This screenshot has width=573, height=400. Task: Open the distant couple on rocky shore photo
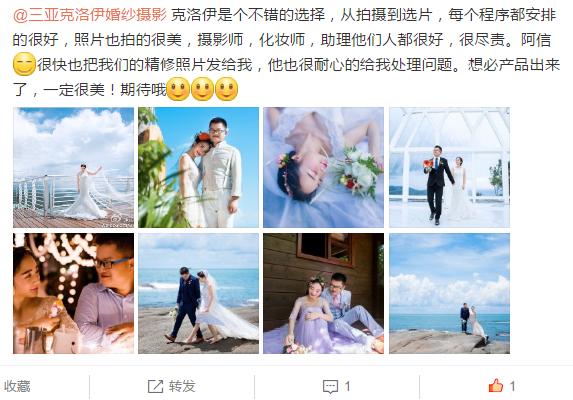[x=449, y=293]
